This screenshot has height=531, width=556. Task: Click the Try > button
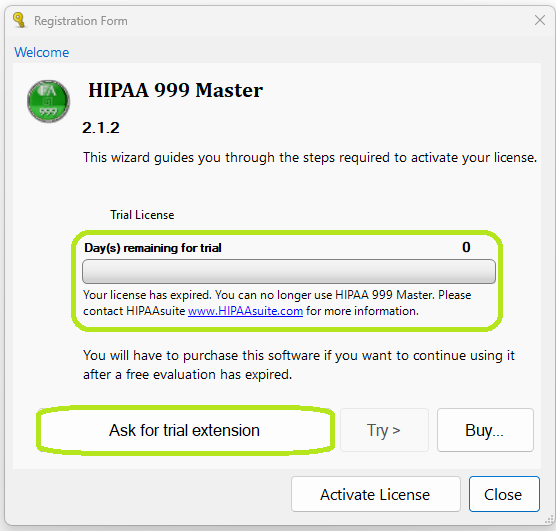(x=384, y=430)
